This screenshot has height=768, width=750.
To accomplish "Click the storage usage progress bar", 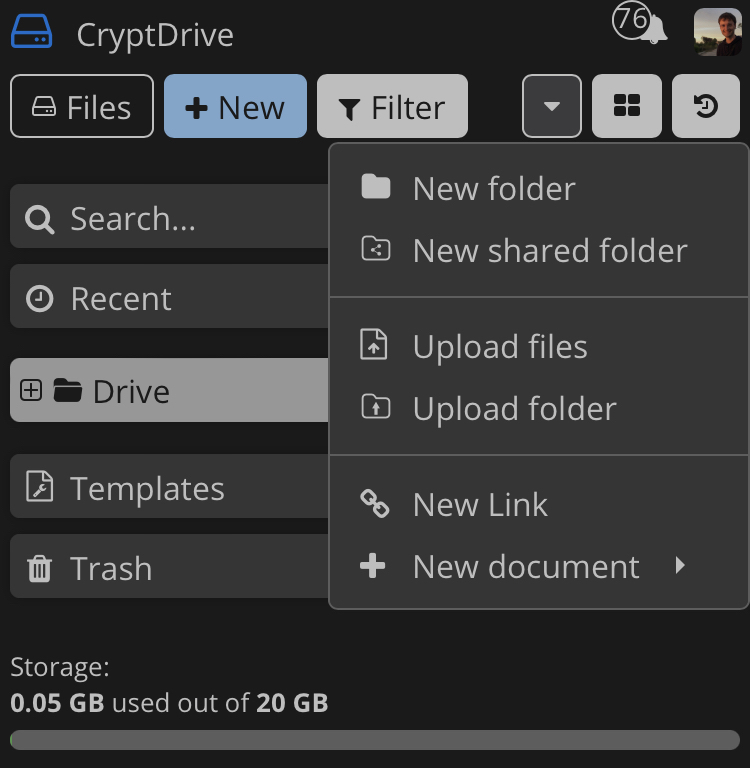I will click(375, 740).
